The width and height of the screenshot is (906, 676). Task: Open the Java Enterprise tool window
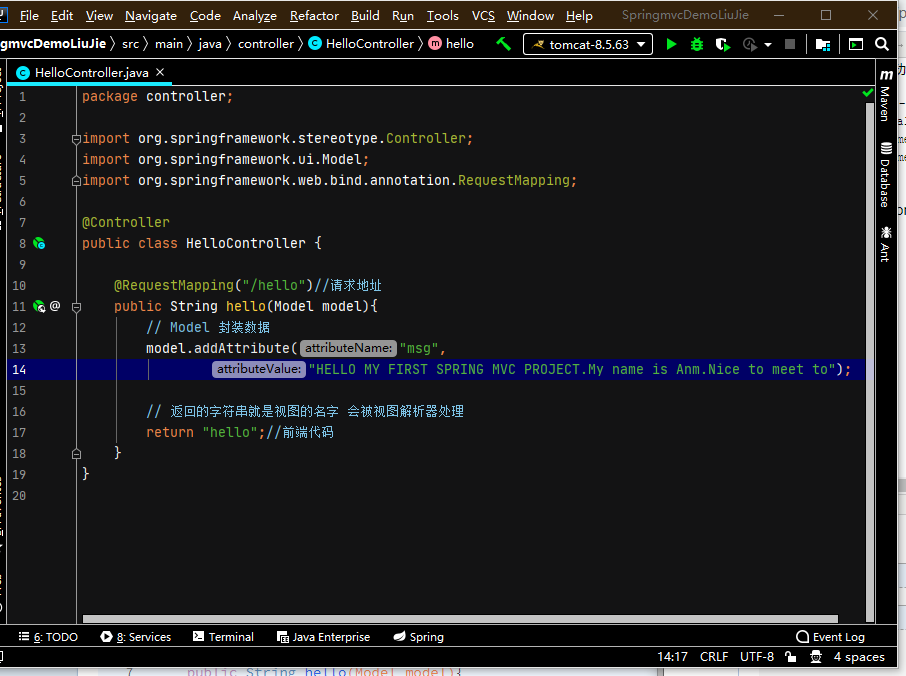(x=324, y=637)
